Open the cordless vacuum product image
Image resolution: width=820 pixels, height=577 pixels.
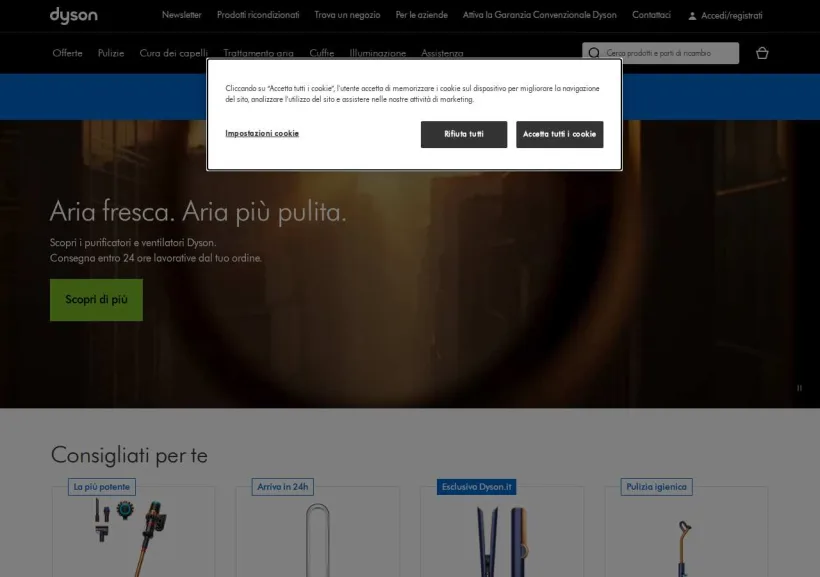pos(133,537)
